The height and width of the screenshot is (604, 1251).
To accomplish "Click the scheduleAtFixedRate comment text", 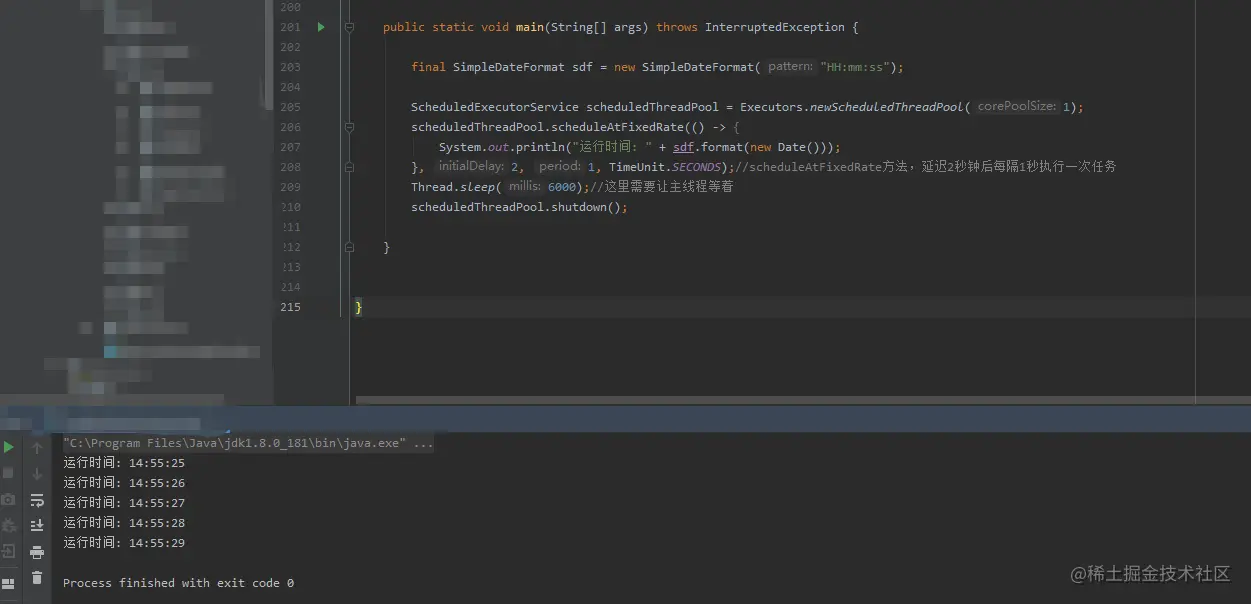I will point(925,167).
